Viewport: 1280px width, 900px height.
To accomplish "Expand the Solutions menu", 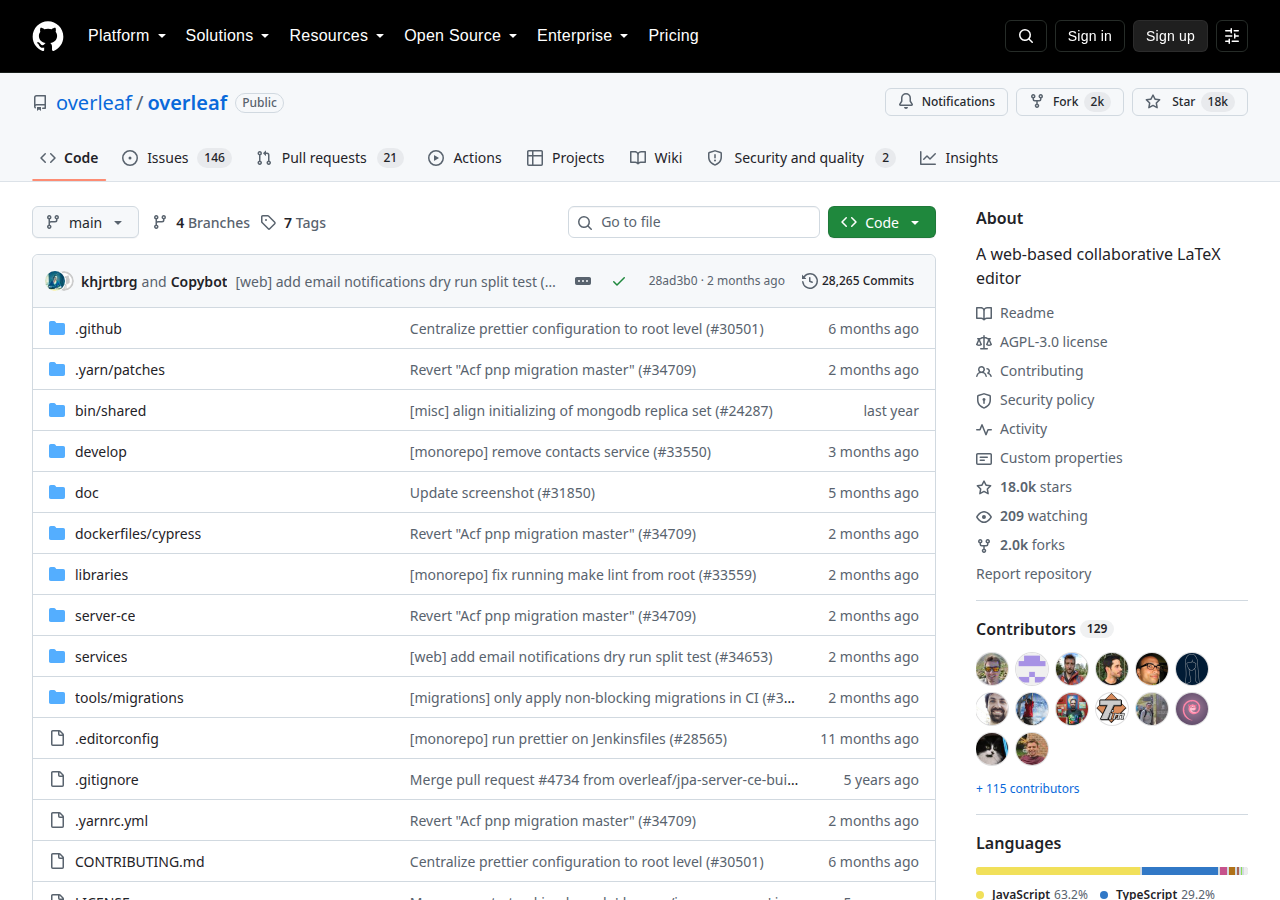I will [x=227, y=36].
